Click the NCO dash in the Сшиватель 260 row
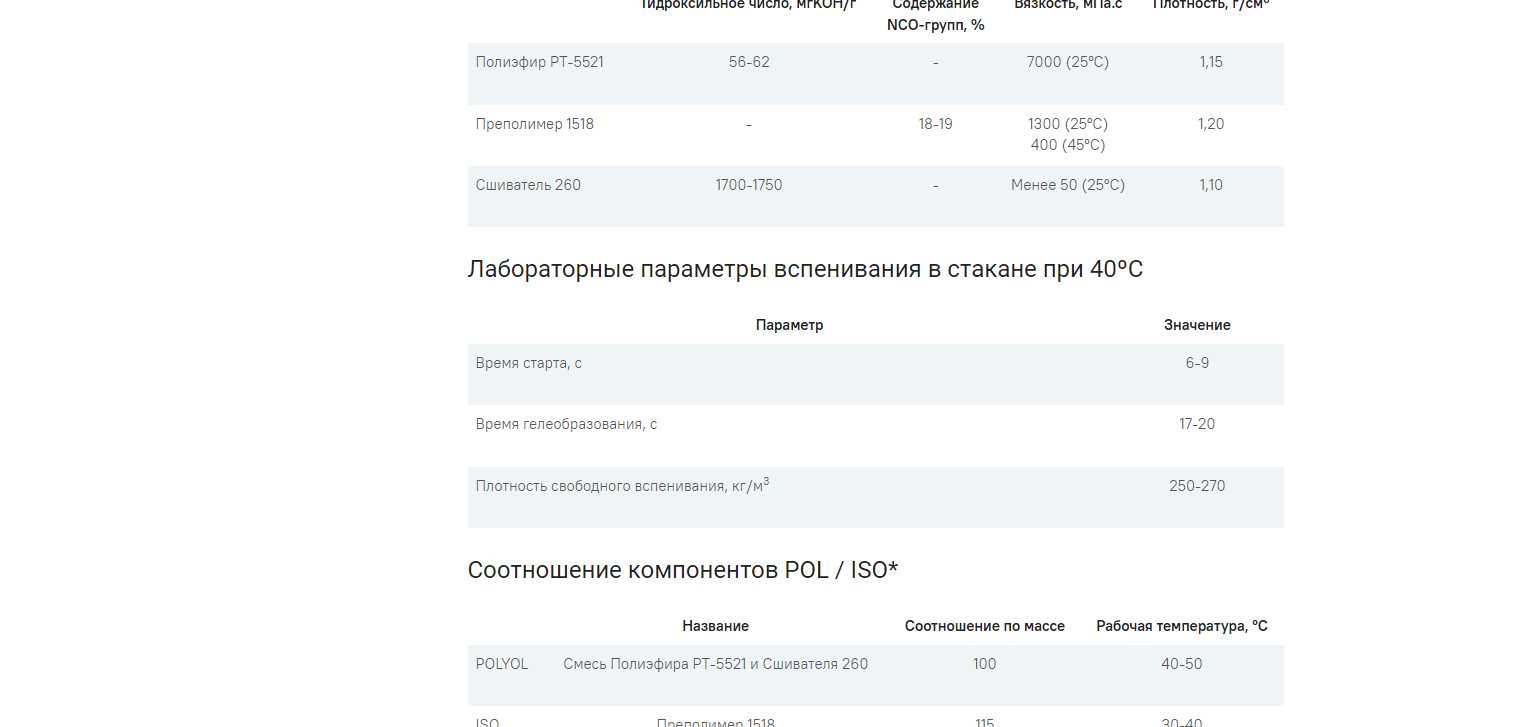 point(935,186)
